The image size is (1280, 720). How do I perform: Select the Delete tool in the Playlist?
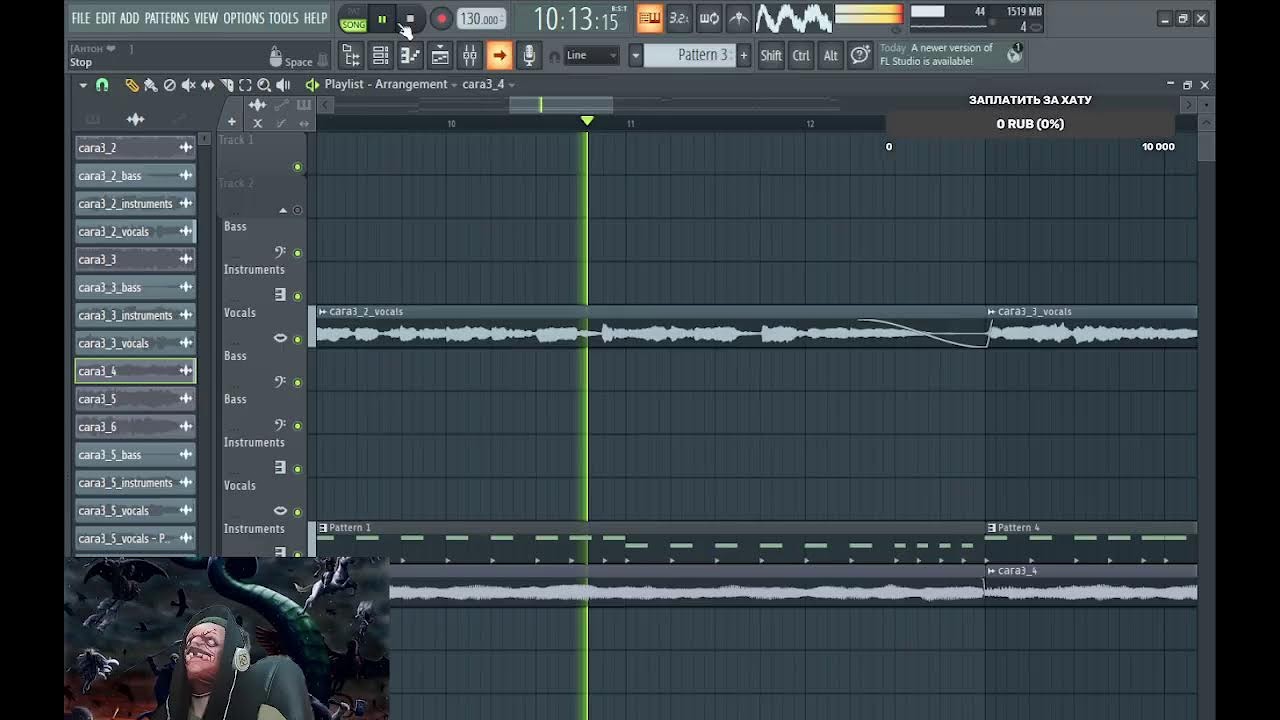(169, 85)
